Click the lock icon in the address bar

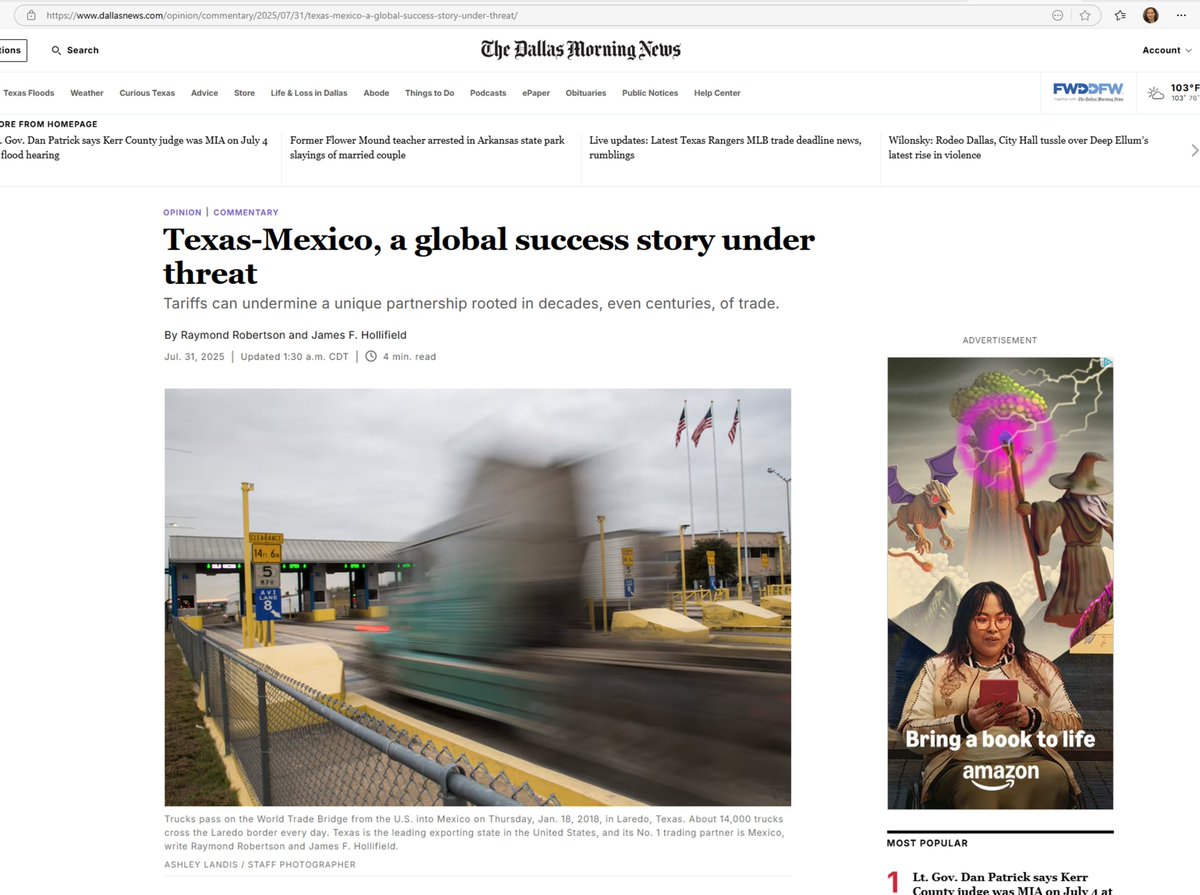point(29,15)
